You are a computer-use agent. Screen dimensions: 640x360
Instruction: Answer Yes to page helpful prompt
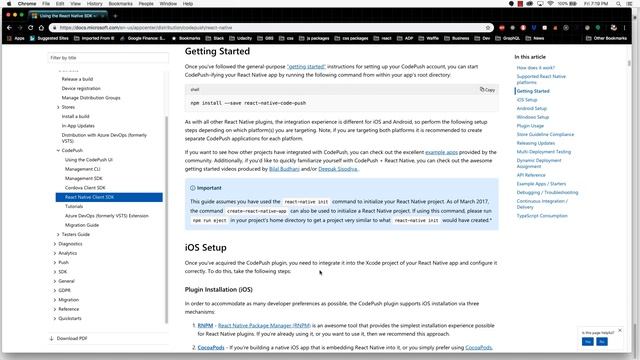[x=588, y=342]
